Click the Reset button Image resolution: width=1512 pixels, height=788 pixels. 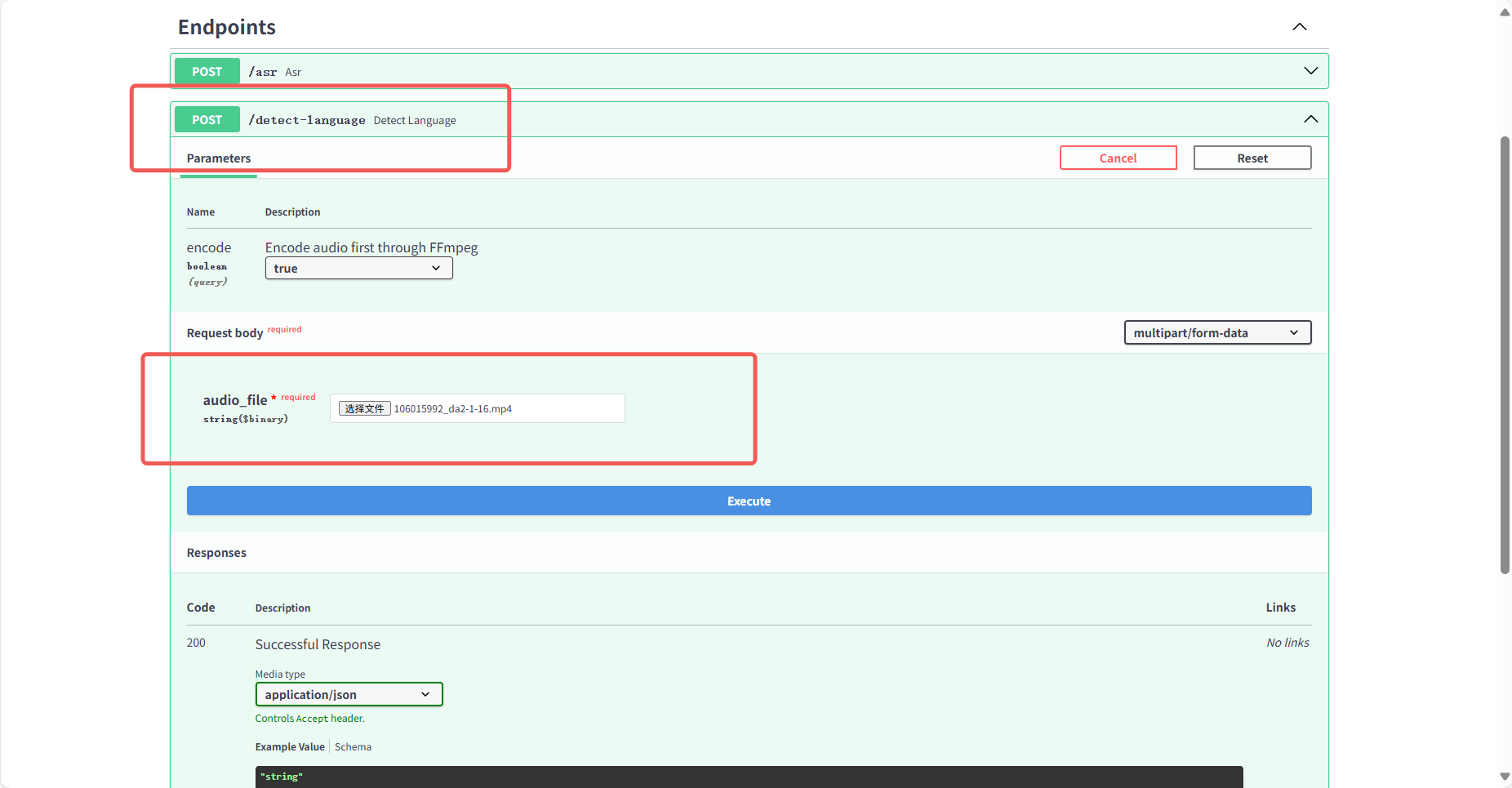1252,158
